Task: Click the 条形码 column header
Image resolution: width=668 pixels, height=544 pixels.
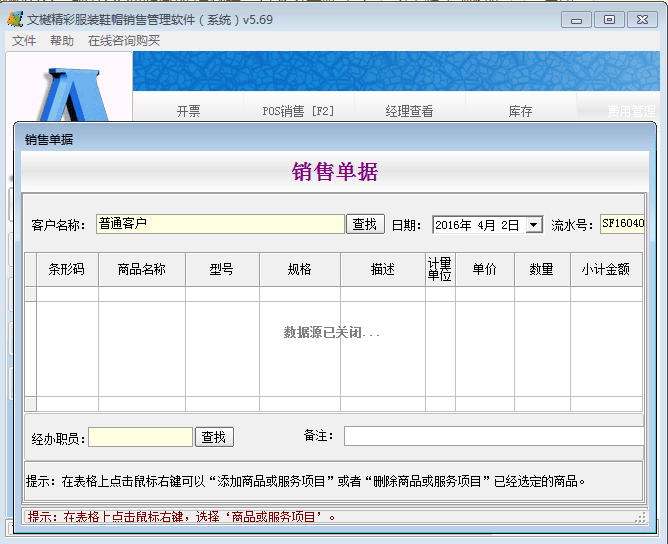Action: (67, 269)
